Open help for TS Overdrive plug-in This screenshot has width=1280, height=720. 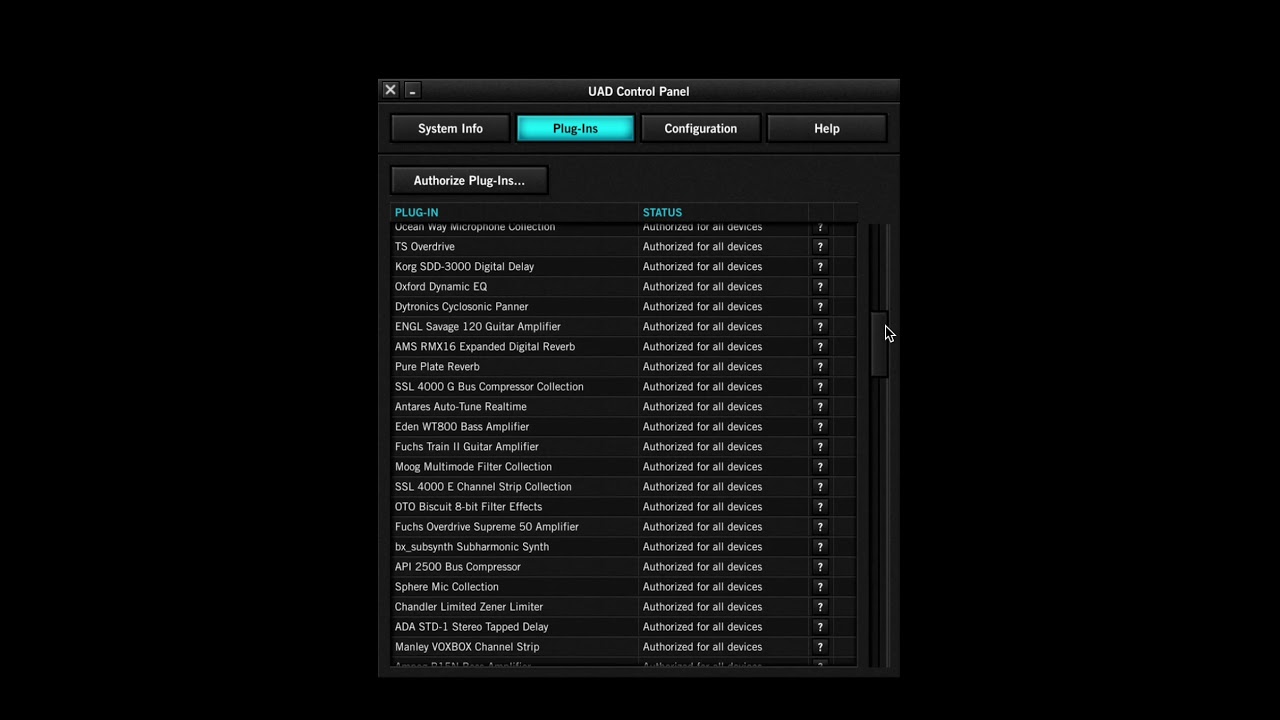[820, 247]
